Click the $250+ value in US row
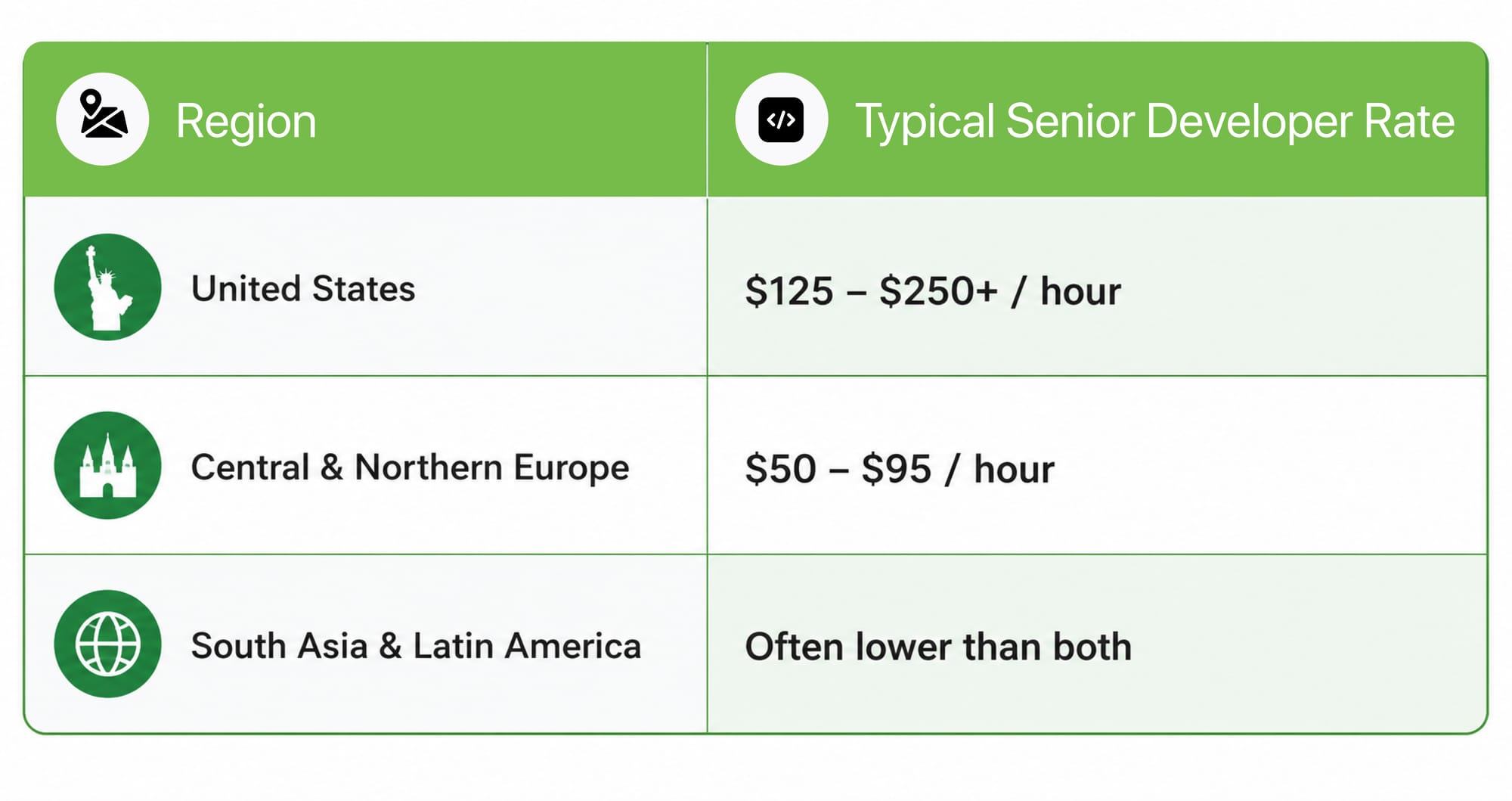This screenshot has width=1512, height=801. [938, 291]
